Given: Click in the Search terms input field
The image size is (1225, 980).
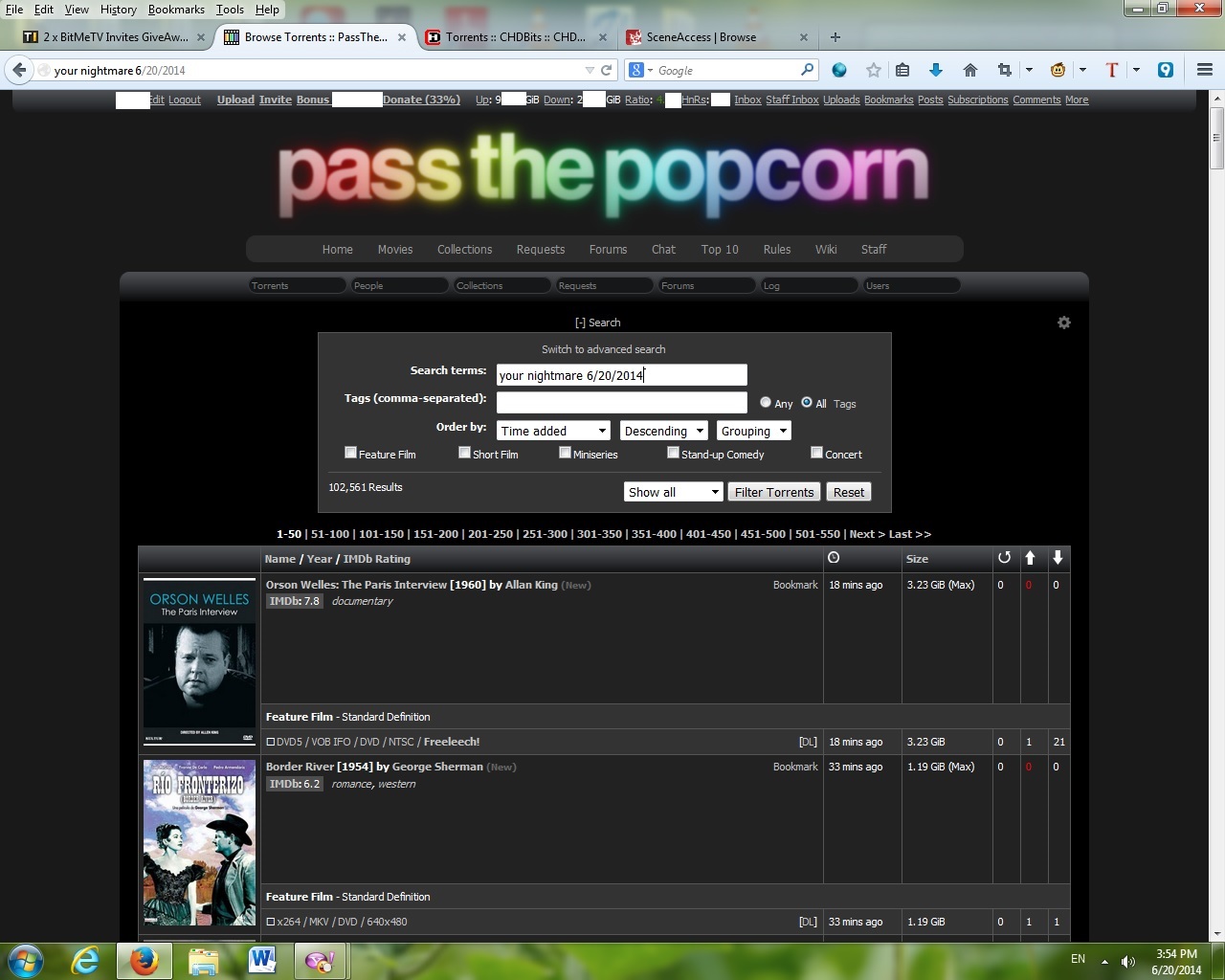Looking at the screenshot, I should [x=621, y=375].
